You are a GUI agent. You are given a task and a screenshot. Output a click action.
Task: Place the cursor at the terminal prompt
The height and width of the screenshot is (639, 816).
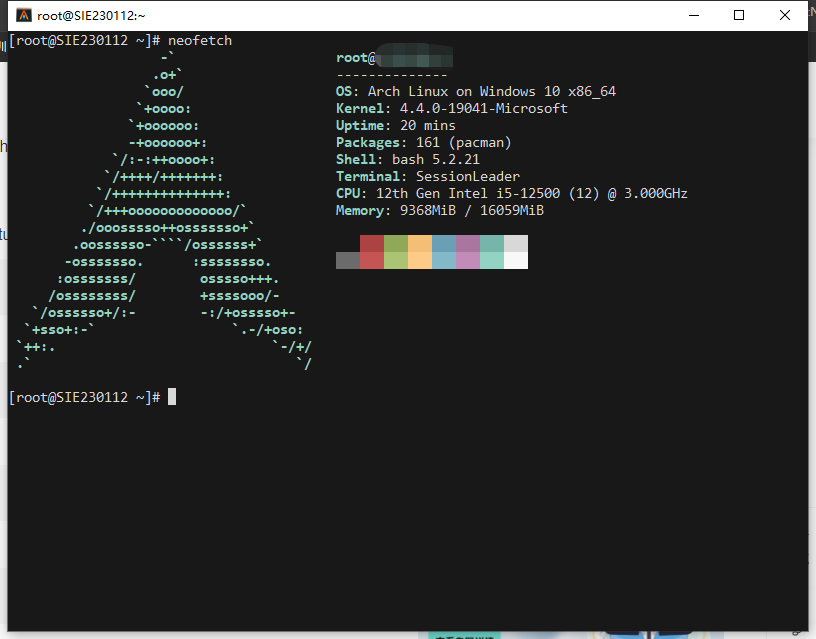(171, 396)
